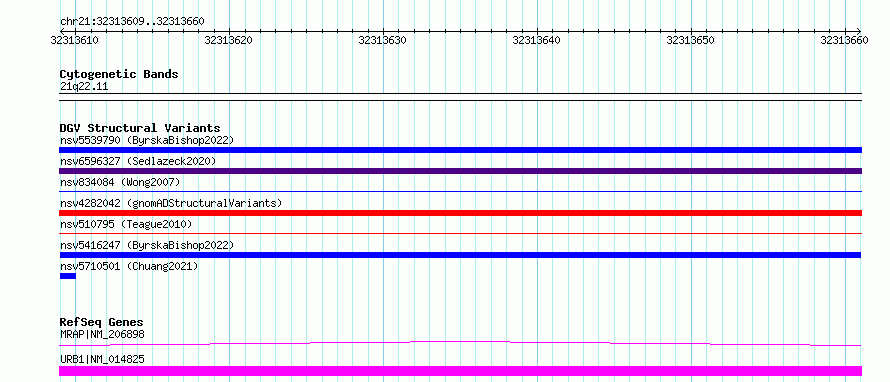The image size is (890, 382).
Task: Click the nsv834084 thin blue line
Action: coord(460,192)
